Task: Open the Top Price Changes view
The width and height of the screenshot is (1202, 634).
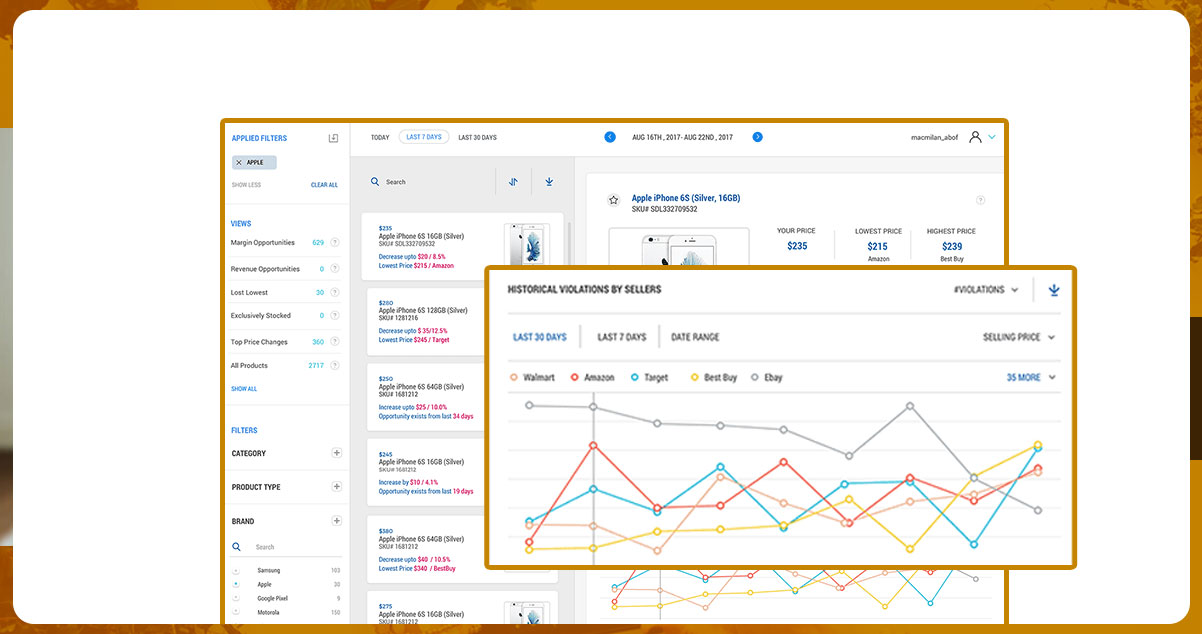Action: click(x=259, y=342)
